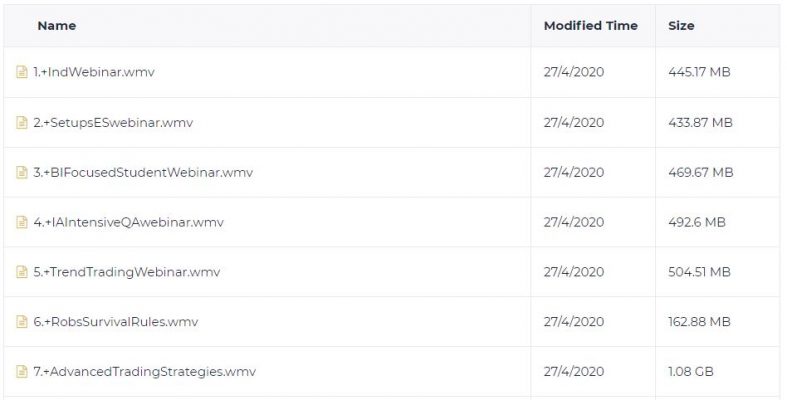
Task: Open 3.+BIFocusedStudentWebinar.wmv
Action: (143, 173)
